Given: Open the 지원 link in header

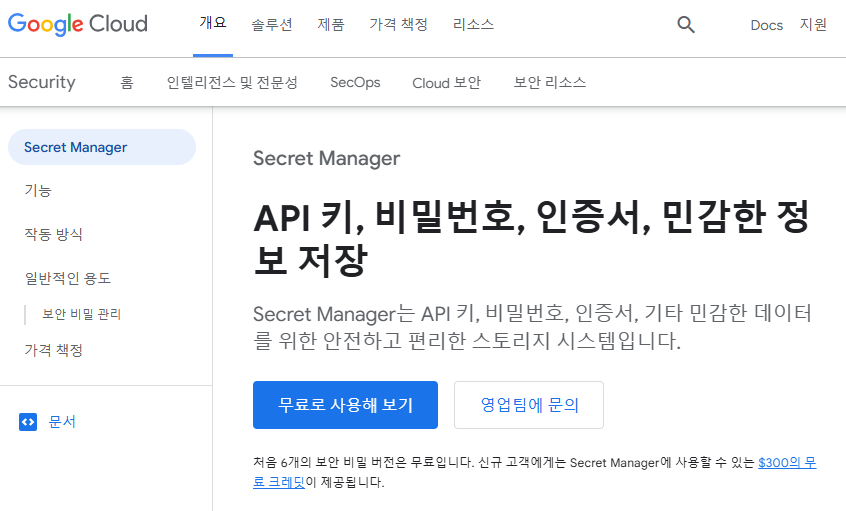Looking at the screenshot, I should 813,24.
